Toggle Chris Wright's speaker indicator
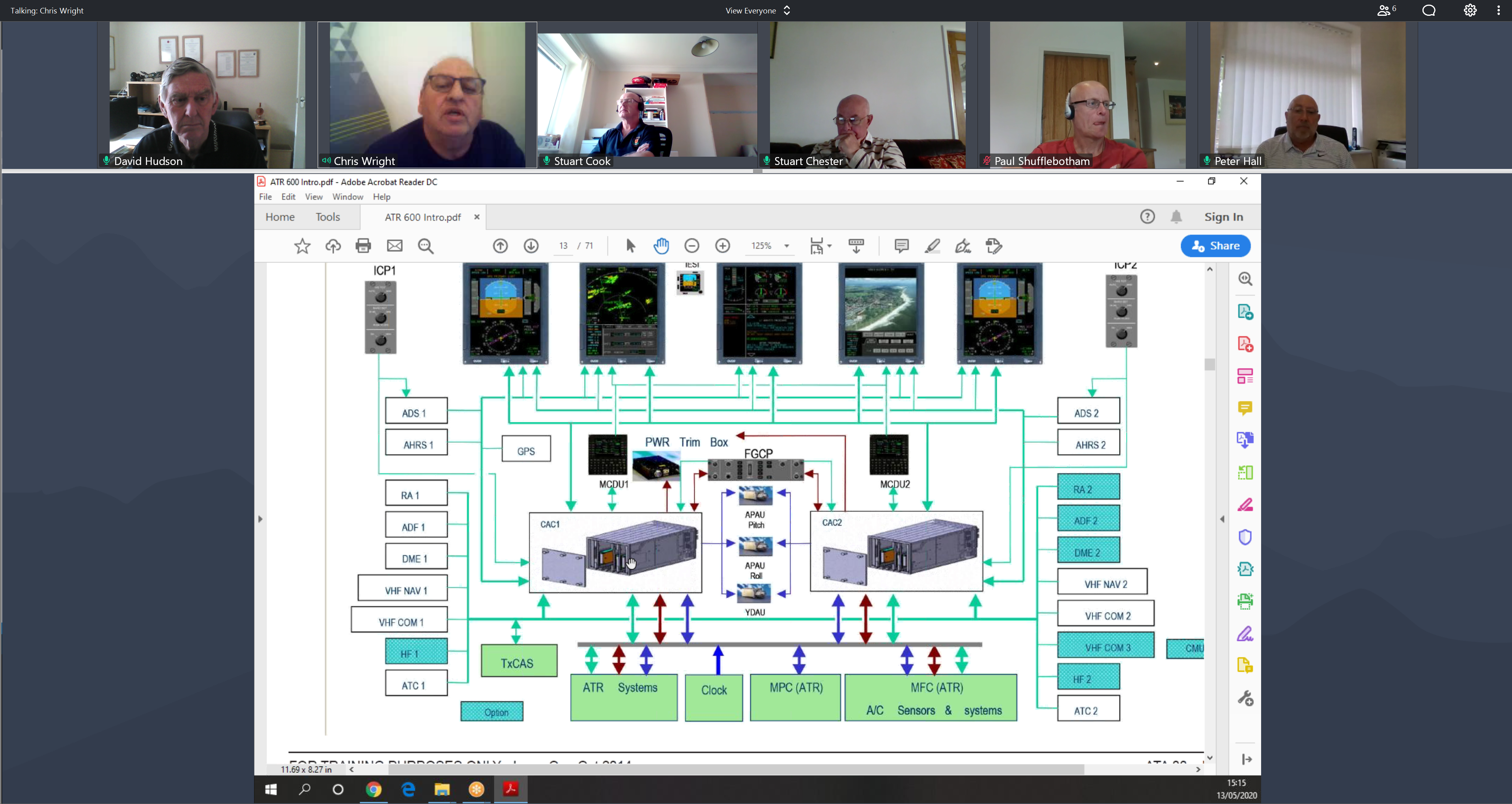The image size is (1512, 804). point(327,160)
